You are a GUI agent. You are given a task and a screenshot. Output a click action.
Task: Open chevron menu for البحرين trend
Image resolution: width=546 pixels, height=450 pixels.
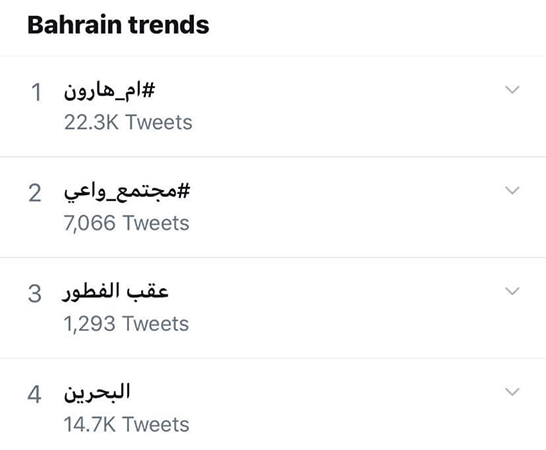[x=512, y=392]
